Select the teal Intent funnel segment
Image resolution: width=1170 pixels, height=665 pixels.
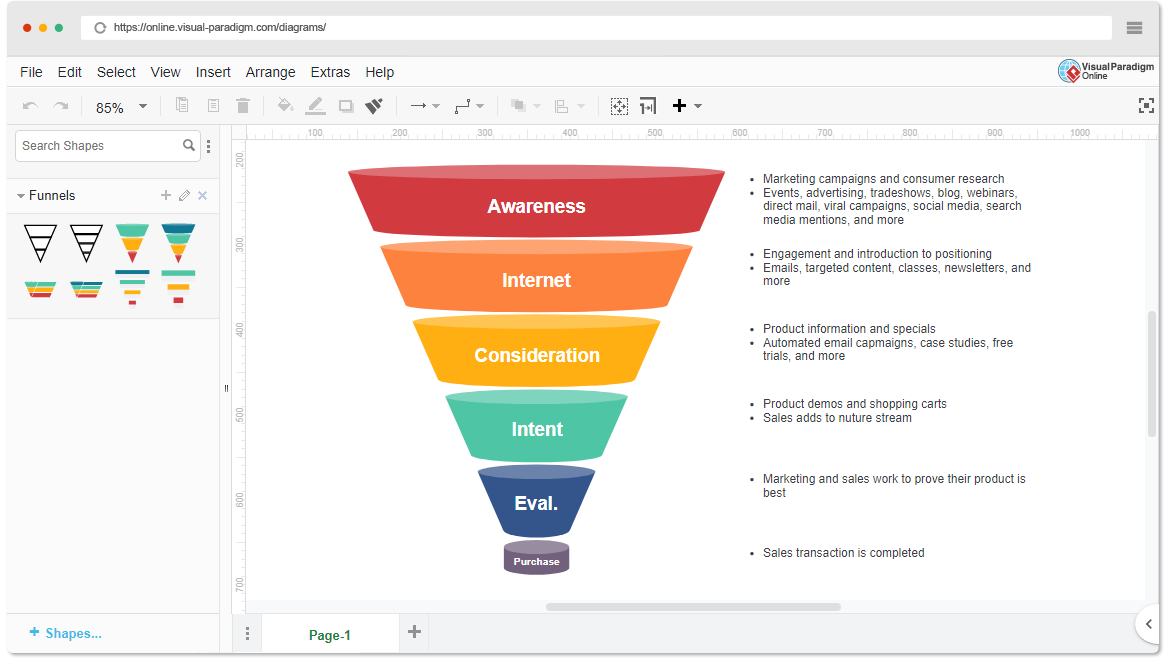536,426
